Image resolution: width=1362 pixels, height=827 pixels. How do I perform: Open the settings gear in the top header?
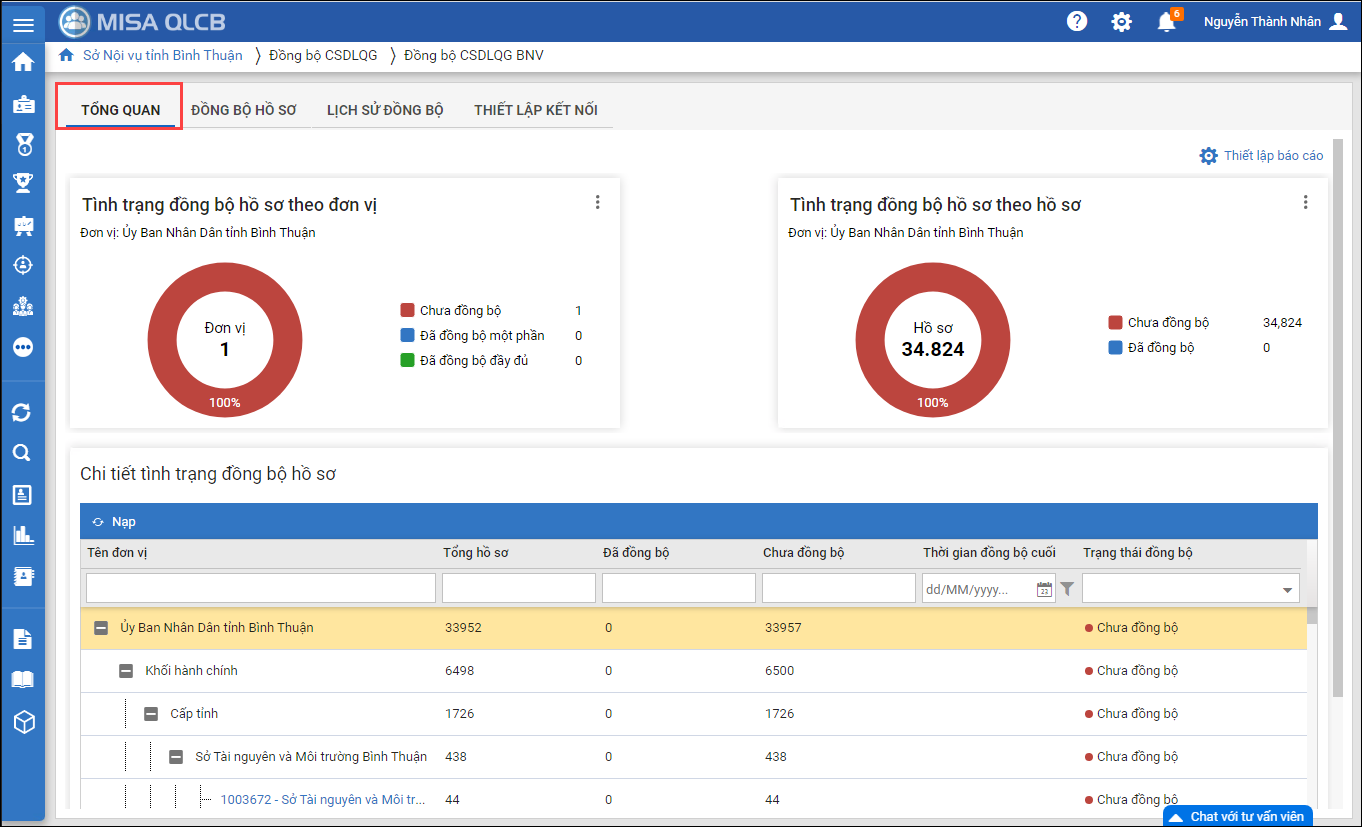click(x=1122, y=22)
